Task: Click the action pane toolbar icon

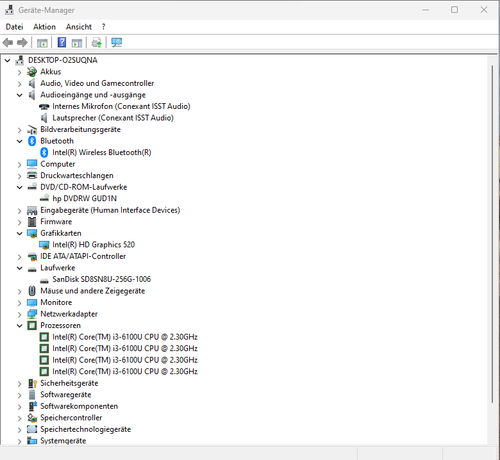Action: pos(77,43)
